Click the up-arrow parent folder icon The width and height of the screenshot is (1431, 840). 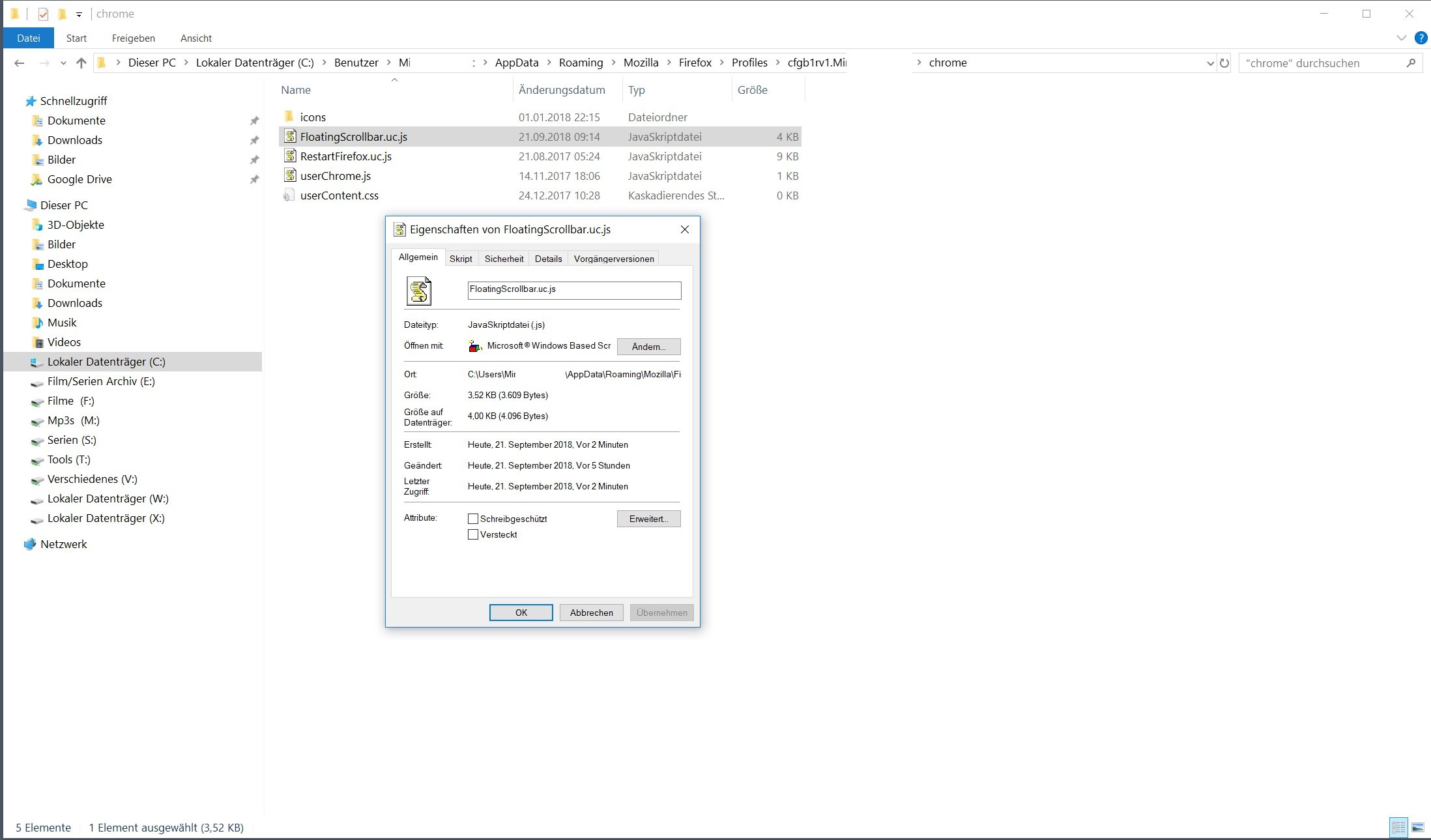(x=81, y=63)
